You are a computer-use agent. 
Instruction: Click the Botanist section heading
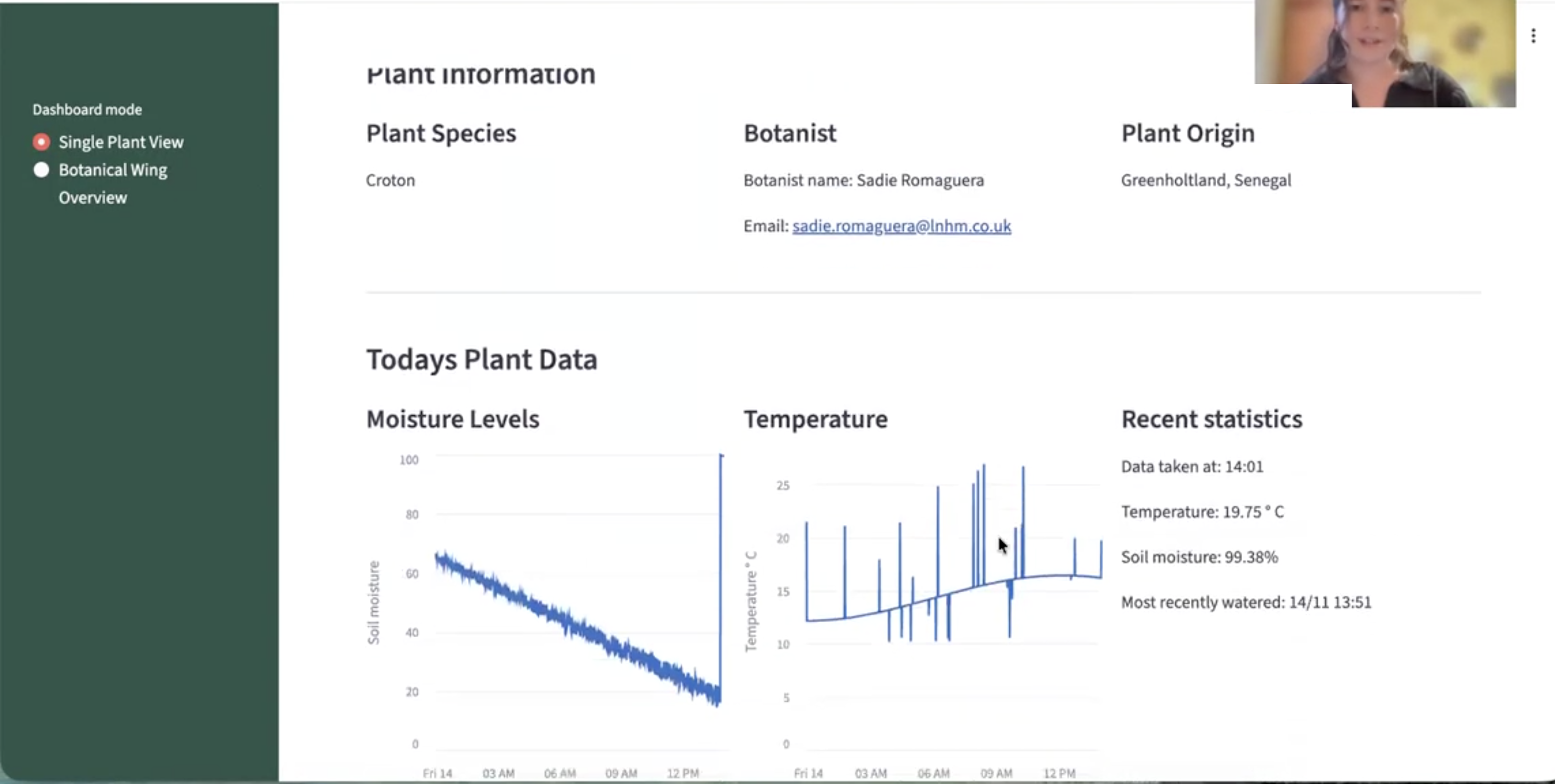point(789,133)
